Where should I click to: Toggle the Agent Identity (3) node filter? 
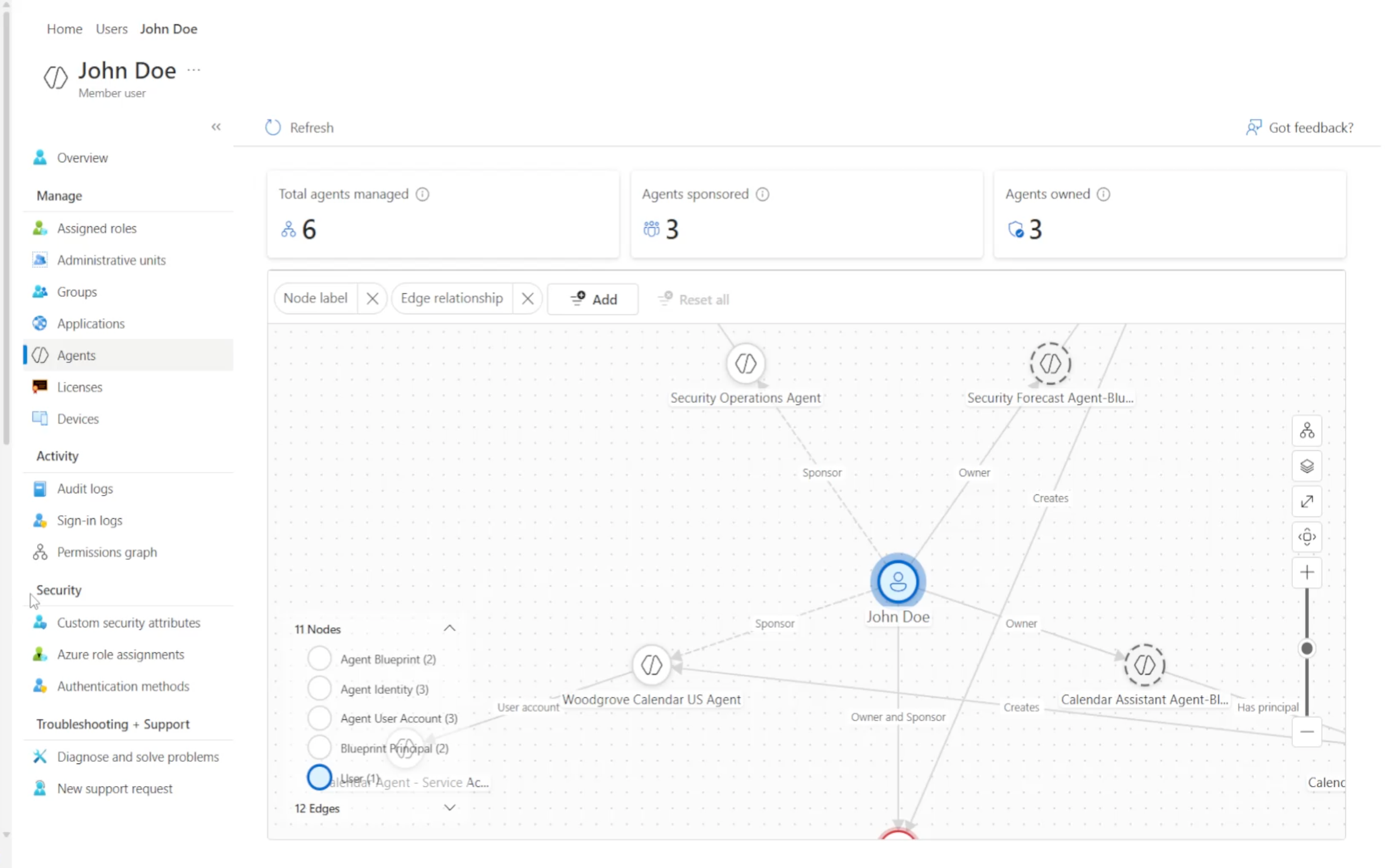[x=319, y=688]
